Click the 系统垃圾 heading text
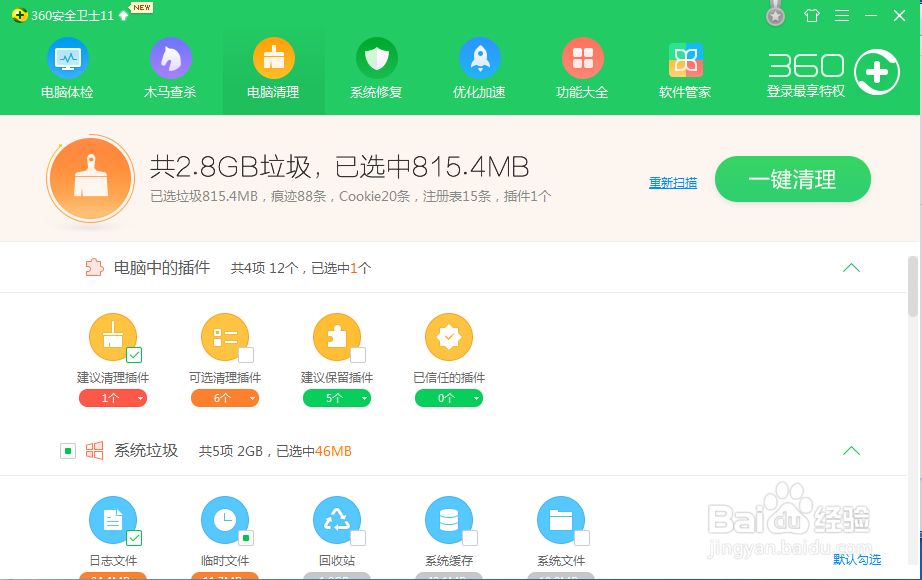The width and height of the screenshot is (922, 580). tap(146, 451)
